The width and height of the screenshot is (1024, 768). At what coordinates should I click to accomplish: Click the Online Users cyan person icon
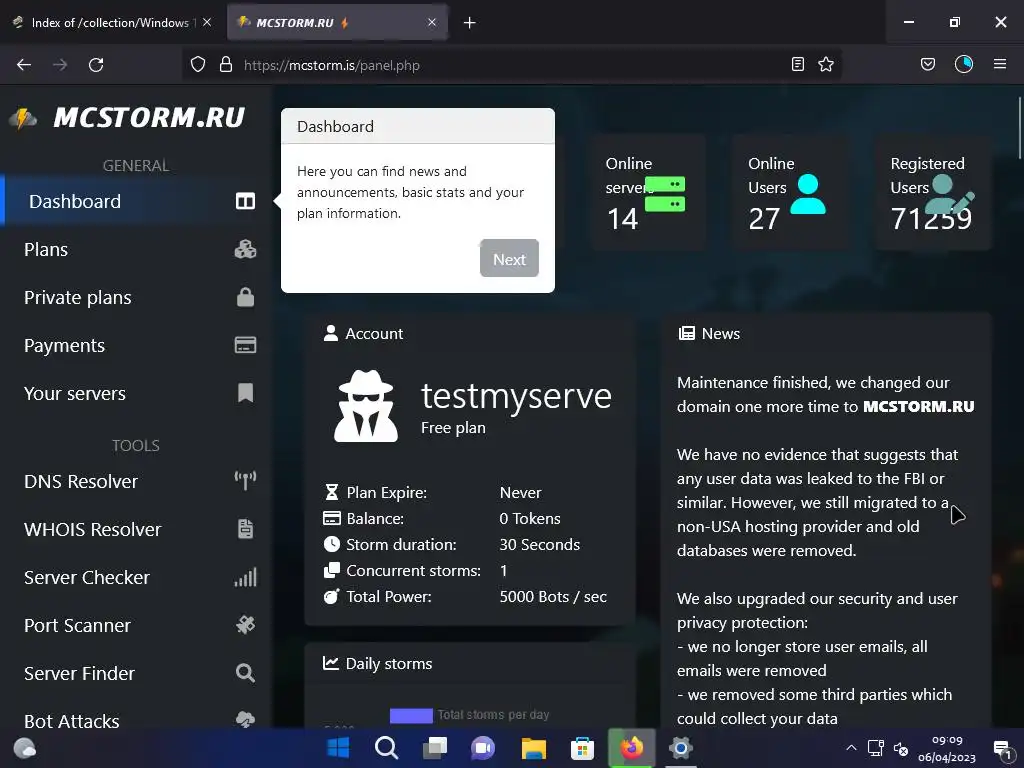[x=808, y=194]
